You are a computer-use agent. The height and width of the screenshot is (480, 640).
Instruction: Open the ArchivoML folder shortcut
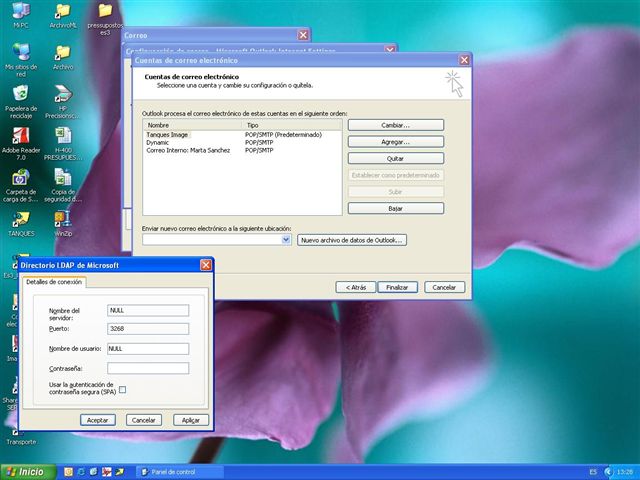point(63,15)
